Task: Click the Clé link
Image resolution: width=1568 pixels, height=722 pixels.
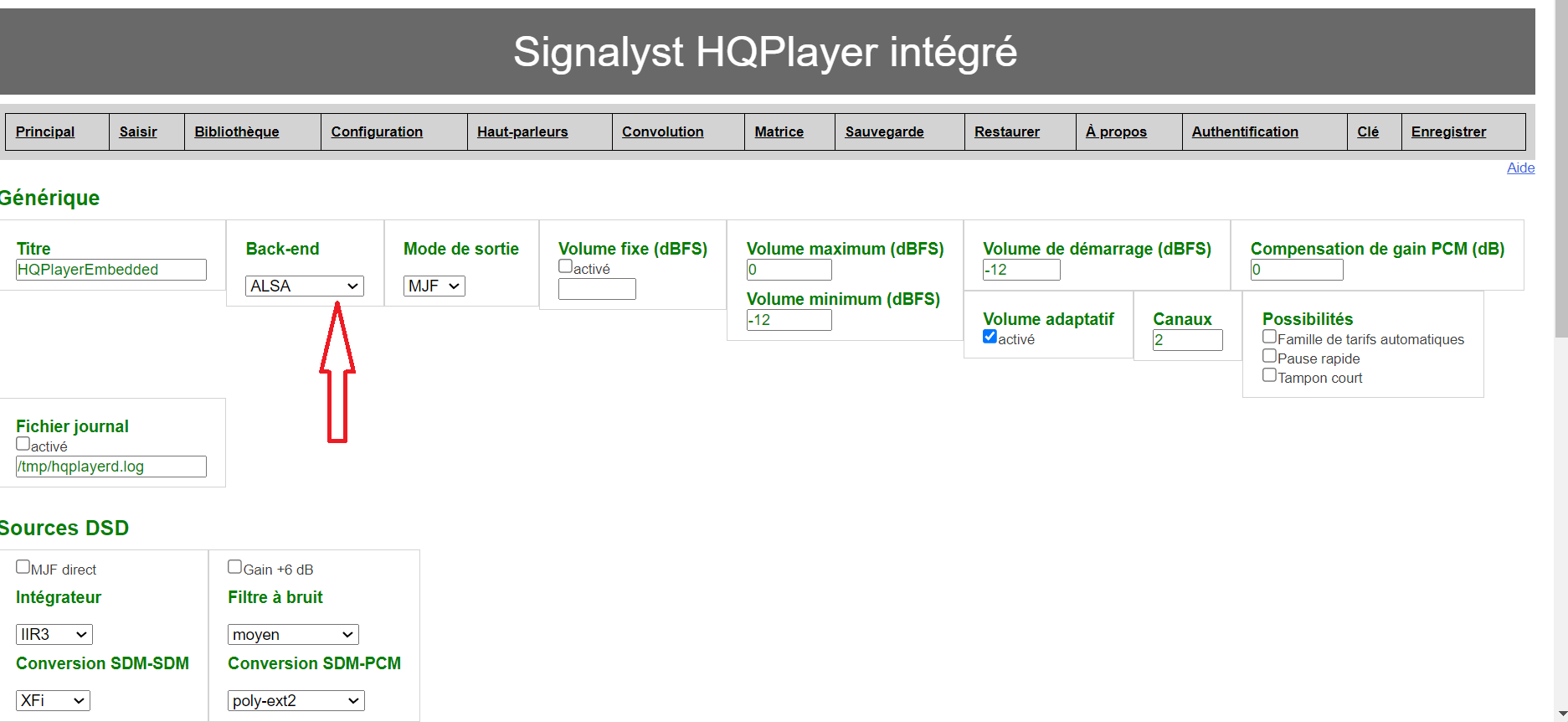Action: (1368, 132)
